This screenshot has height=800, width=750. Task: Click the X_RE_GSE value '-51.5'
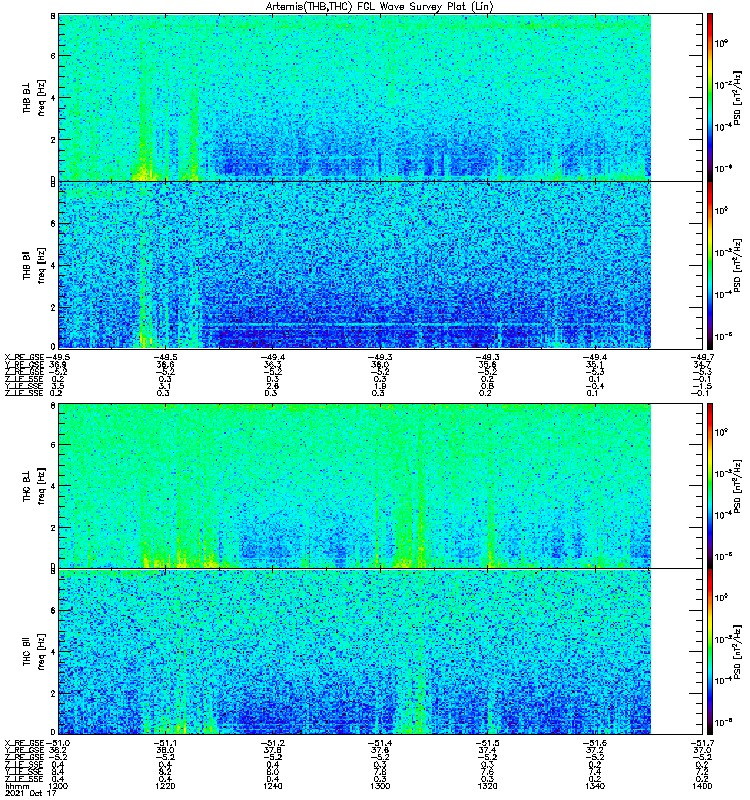[487, 743]
